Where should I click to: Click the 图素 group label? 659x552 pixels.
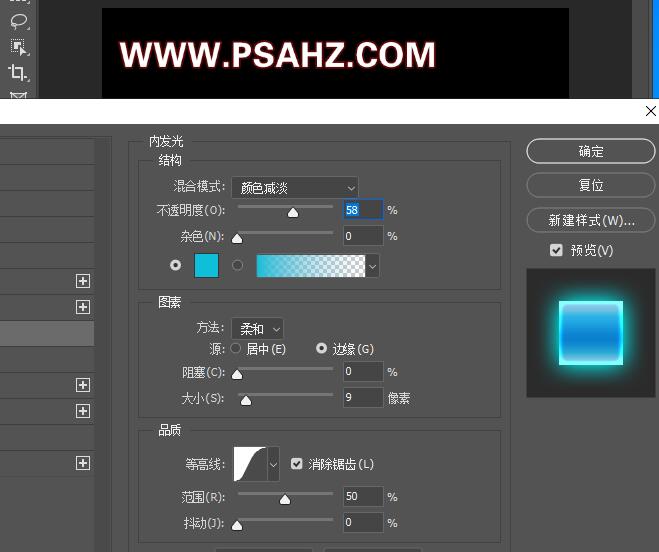169,302
